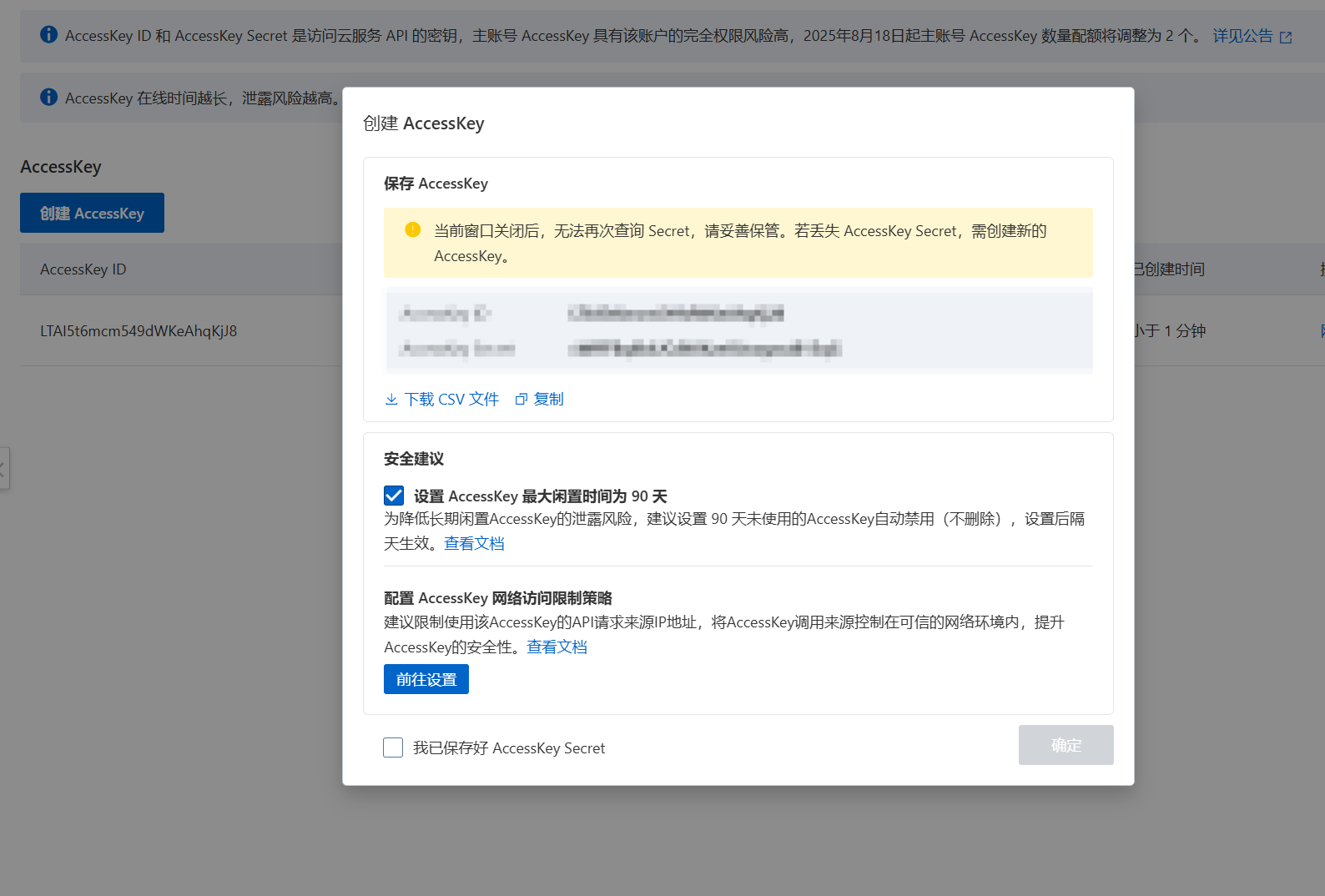Image resolution: width=1325 pixels, height=896 pixels.
Task: Open the external link icon after 详见公告
Action: [x=1286, y=37]
